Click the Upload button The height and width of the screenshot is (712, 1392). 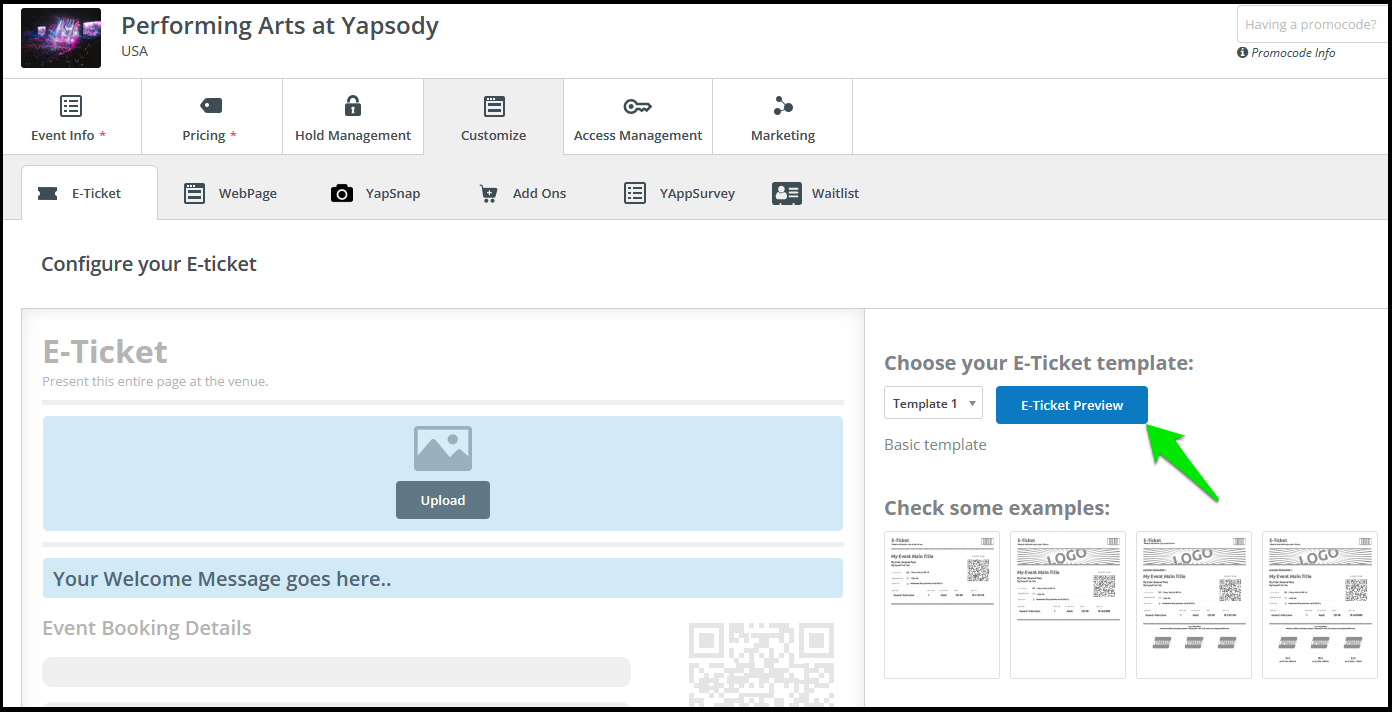pos(443,500)
